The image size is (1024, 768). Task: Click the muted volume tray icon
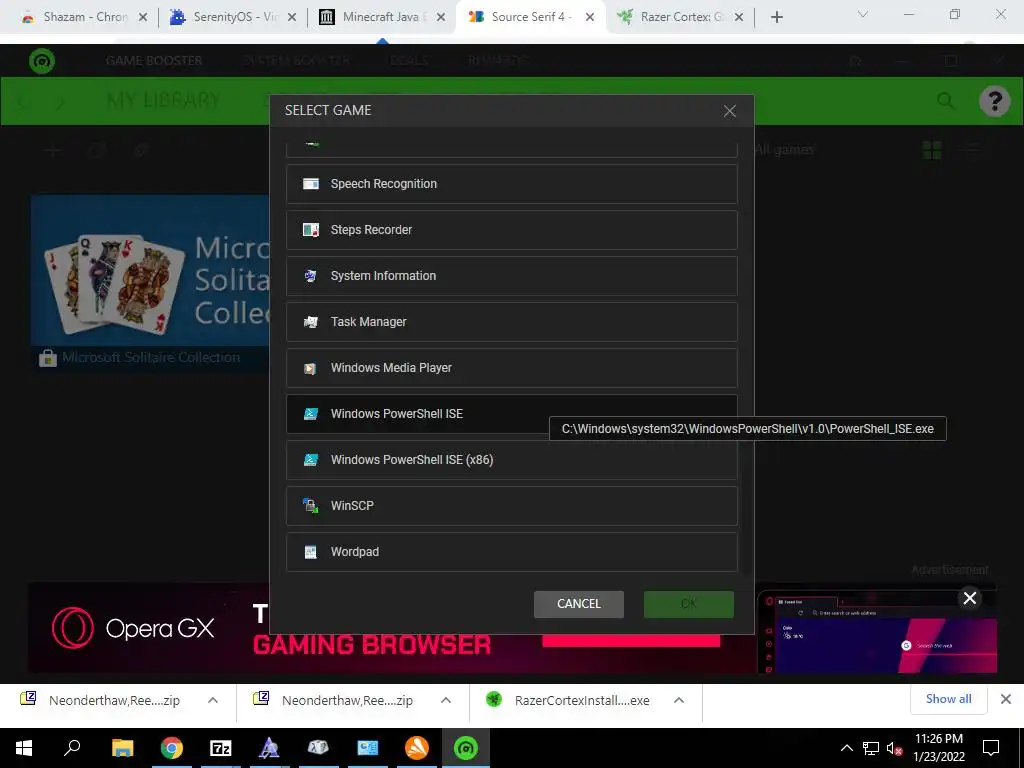[x=894, y=748]
